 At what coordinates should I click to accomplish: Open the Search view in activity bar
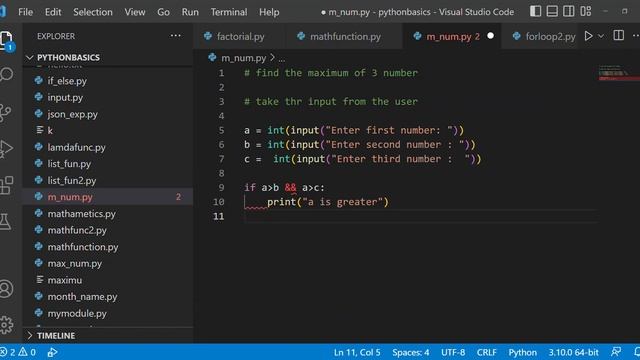click(x=7, y=75)
